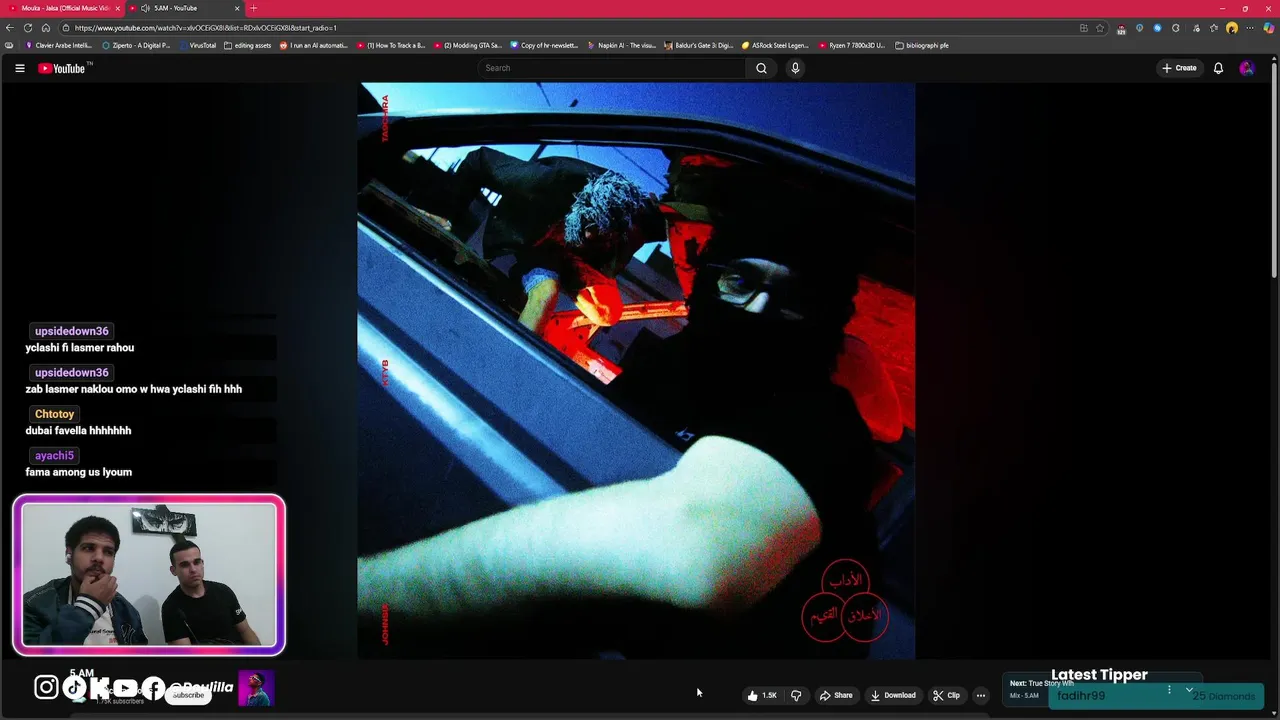Open the How To Track a B... bookmark

391,45
